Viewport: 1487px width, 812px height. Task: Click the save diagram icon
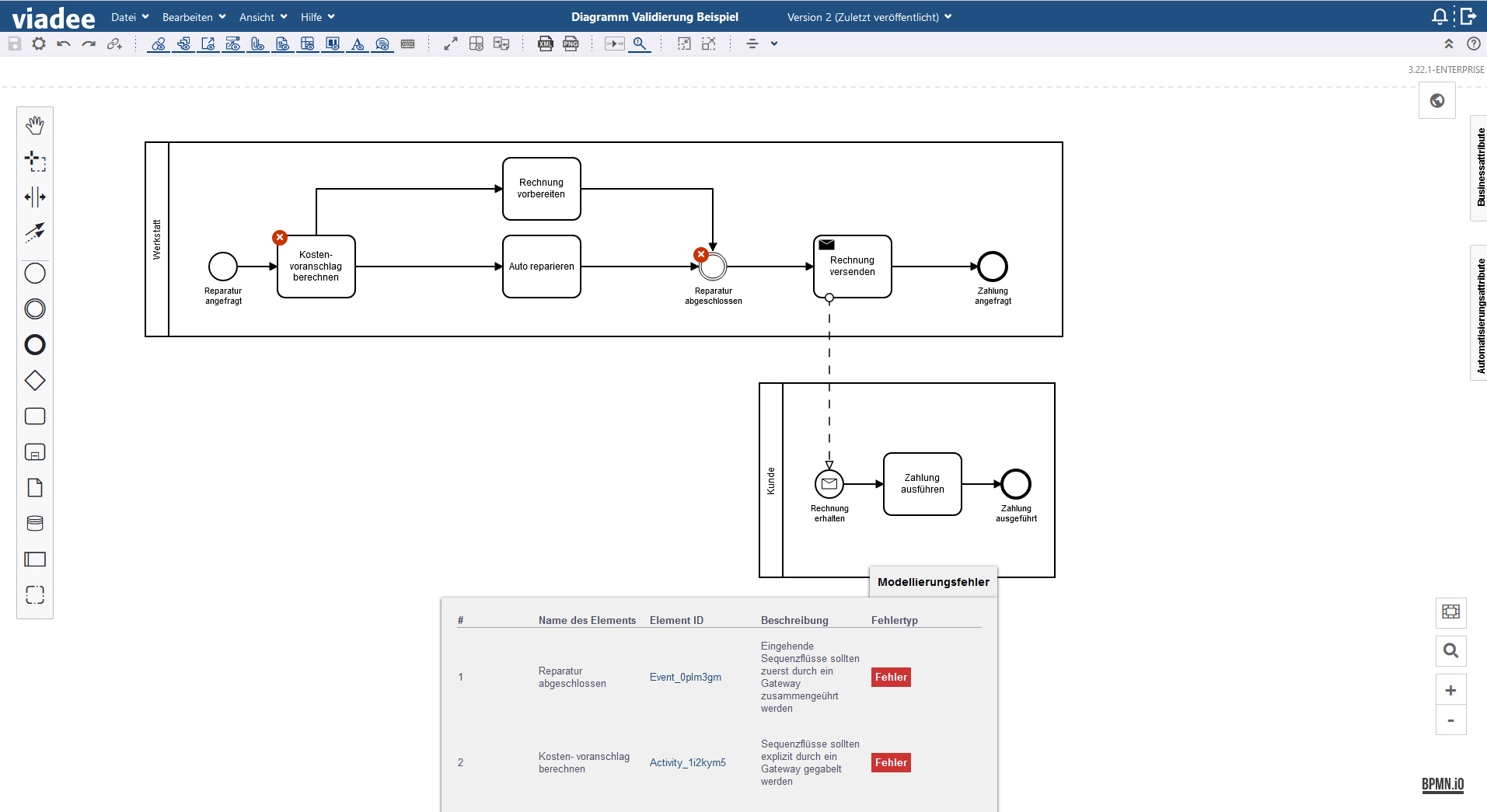coord(14,44)
